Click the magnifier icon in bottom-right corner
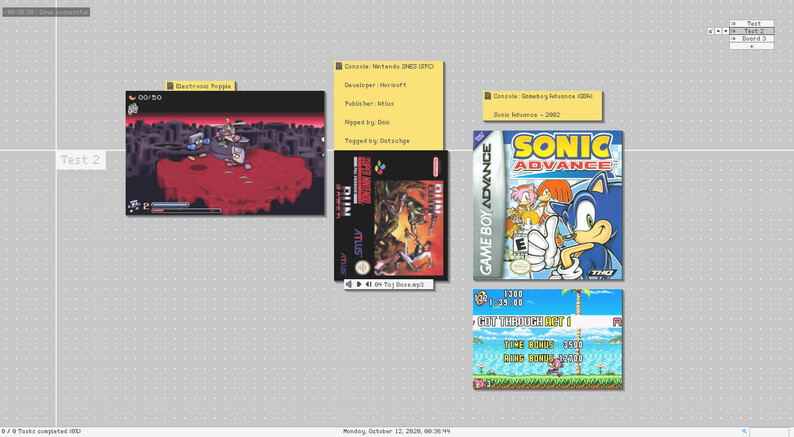The width and height of the screenshot is (794, 437). coord(744,431)
